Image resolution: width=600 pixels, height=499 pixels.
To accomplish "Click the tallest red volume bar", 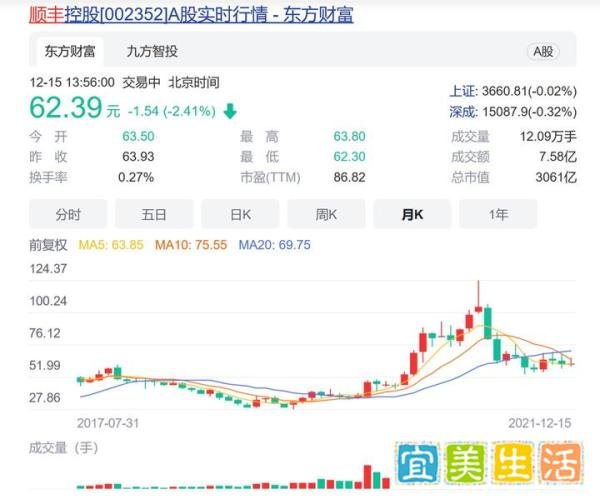I will pyautogui.click(x=368, y=477).
